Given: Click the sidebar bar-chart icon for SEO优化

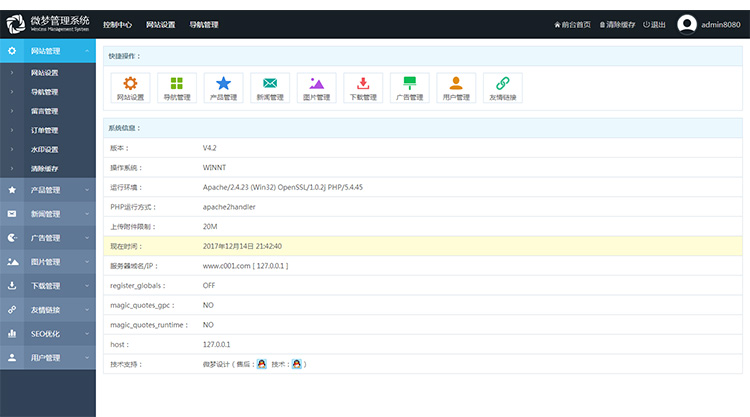Looking at the screenshot, I should (12, 333).
